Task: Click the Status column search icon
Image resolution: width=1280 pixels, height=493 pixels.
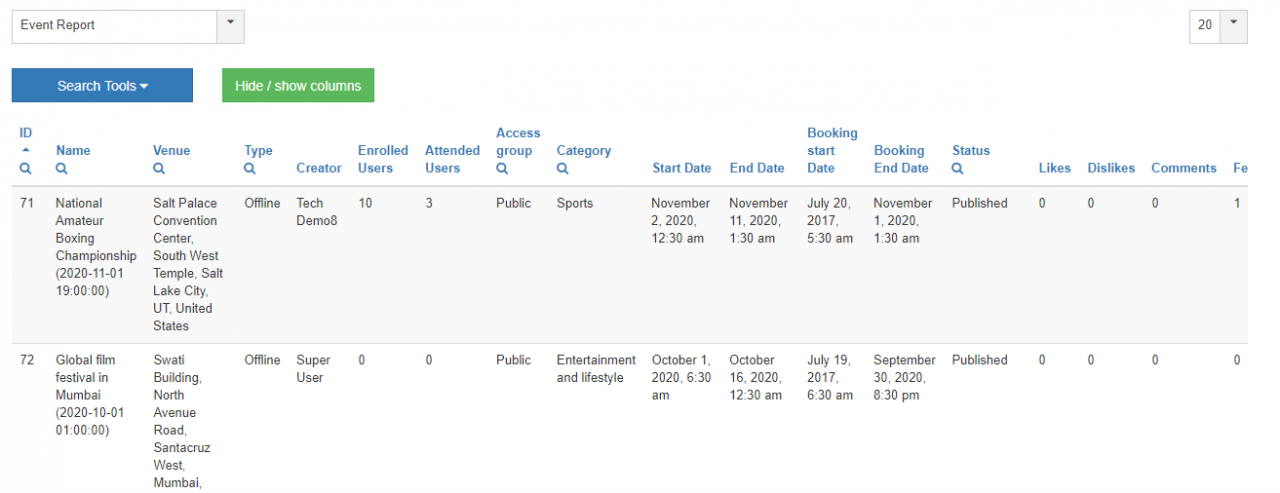Action: coord(958,169)
